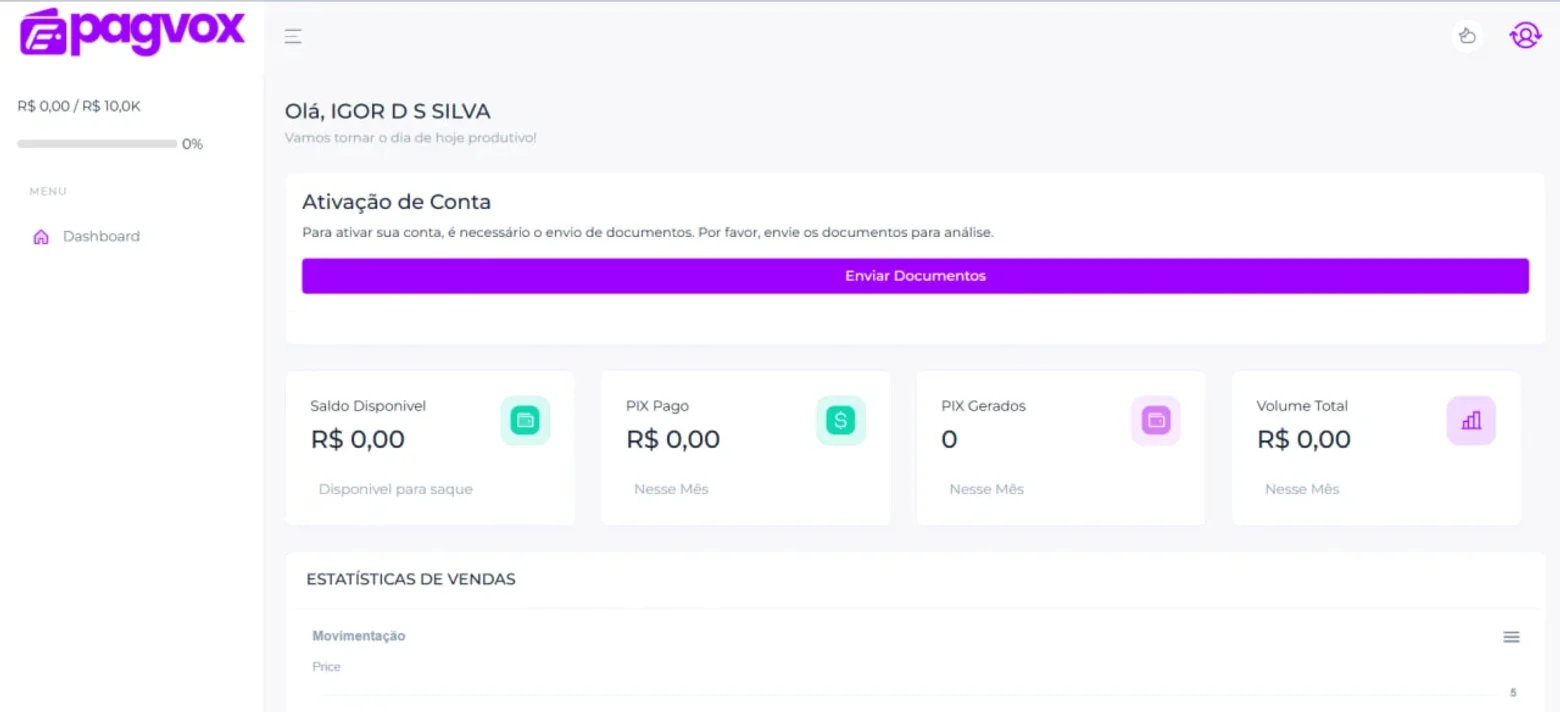Click the pagvox logo

point(132,32)
